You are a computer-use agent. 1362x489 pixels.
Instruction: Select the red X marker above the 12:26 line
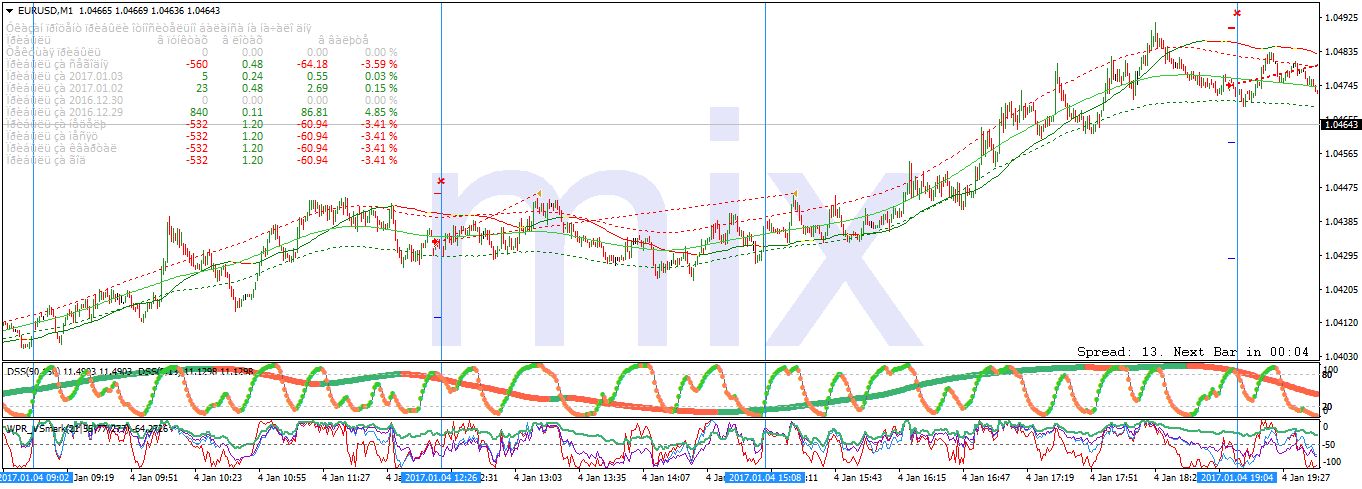440,181
